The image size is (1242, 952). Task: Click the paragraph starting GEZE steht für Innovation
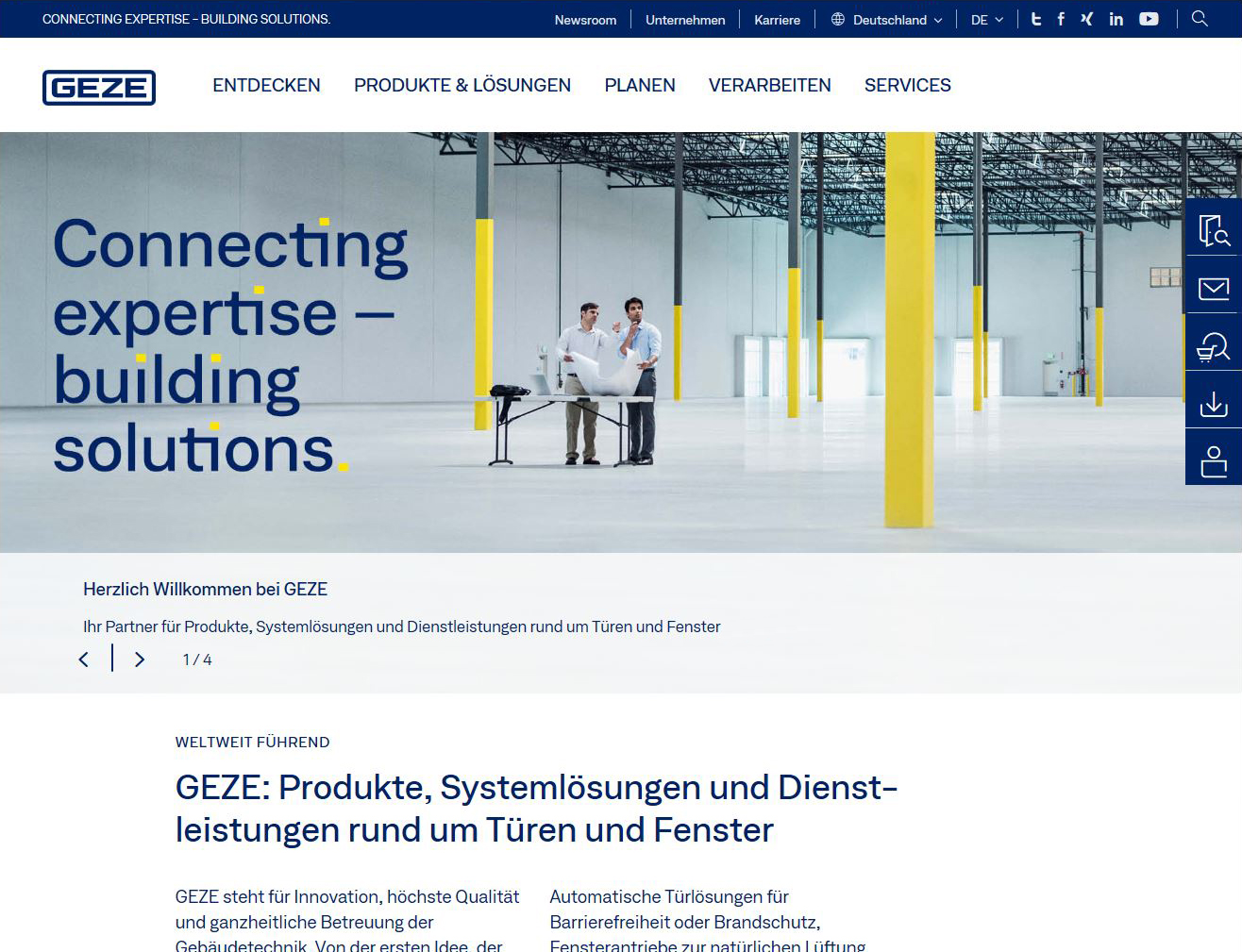point(347,921)
